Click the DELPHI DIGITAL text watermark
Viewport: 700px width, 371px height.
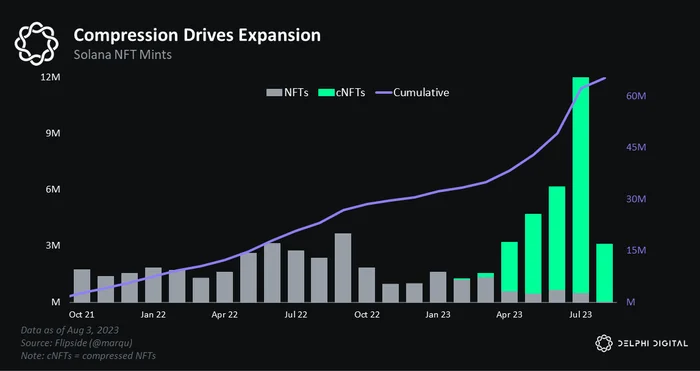pyautogui.click(x=653, y=343)
